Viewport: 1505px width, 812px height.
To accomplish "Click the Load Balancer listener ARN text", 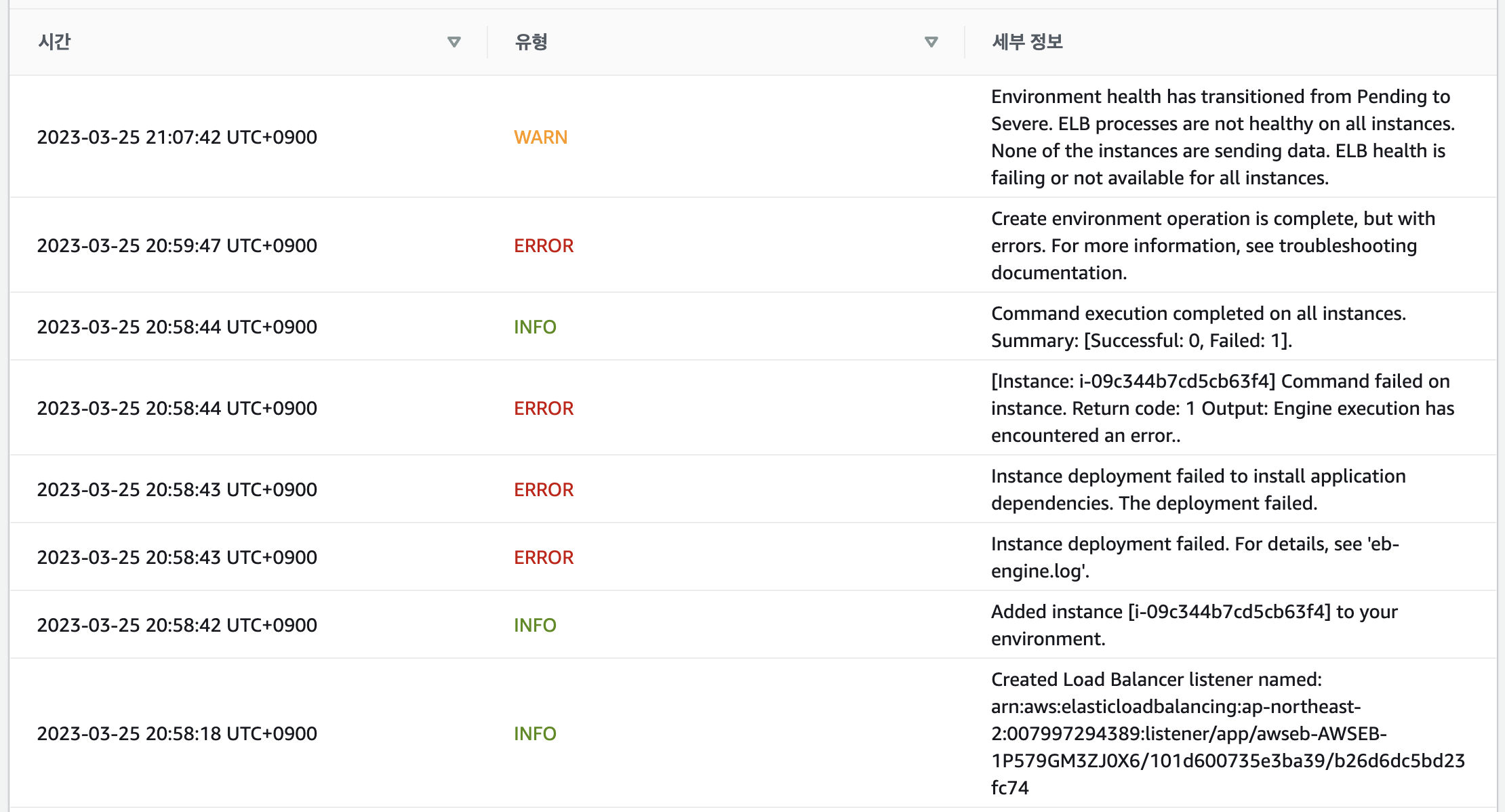I will [1227, 733].
